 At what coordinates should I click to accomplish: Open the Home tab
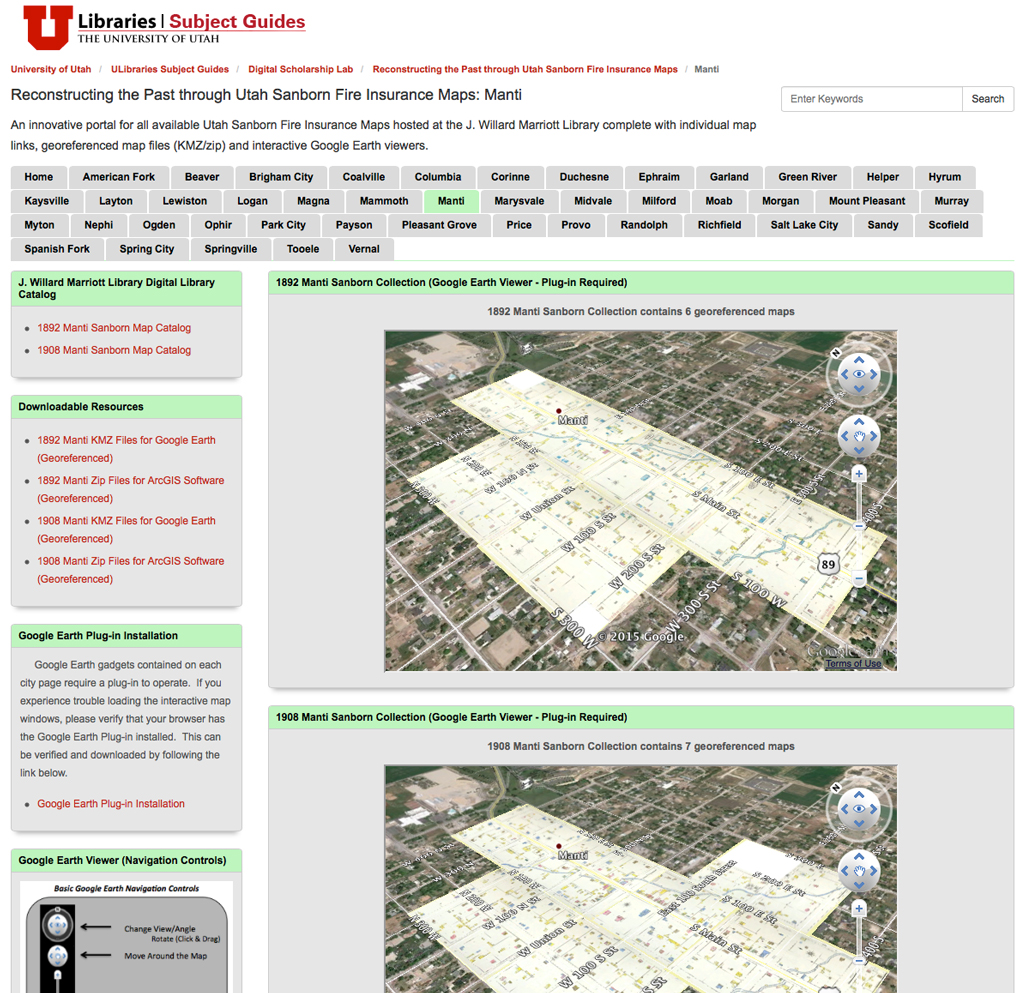tap(39, 177)
